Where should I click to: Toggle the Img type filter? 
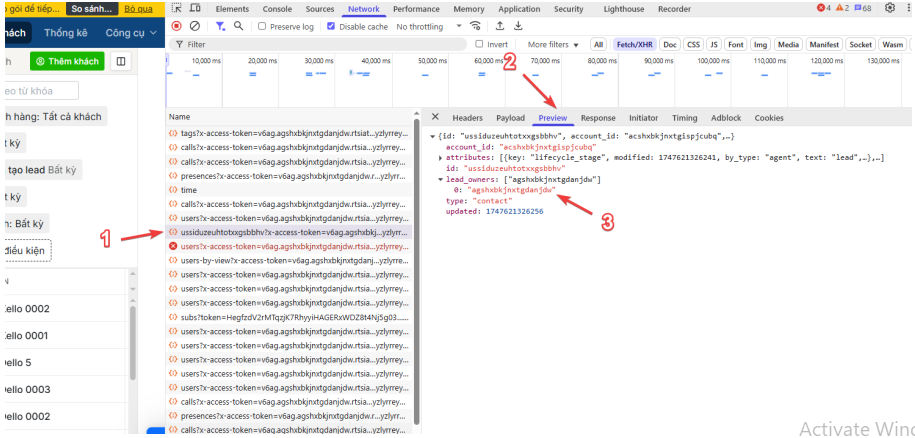click(760, 44)
